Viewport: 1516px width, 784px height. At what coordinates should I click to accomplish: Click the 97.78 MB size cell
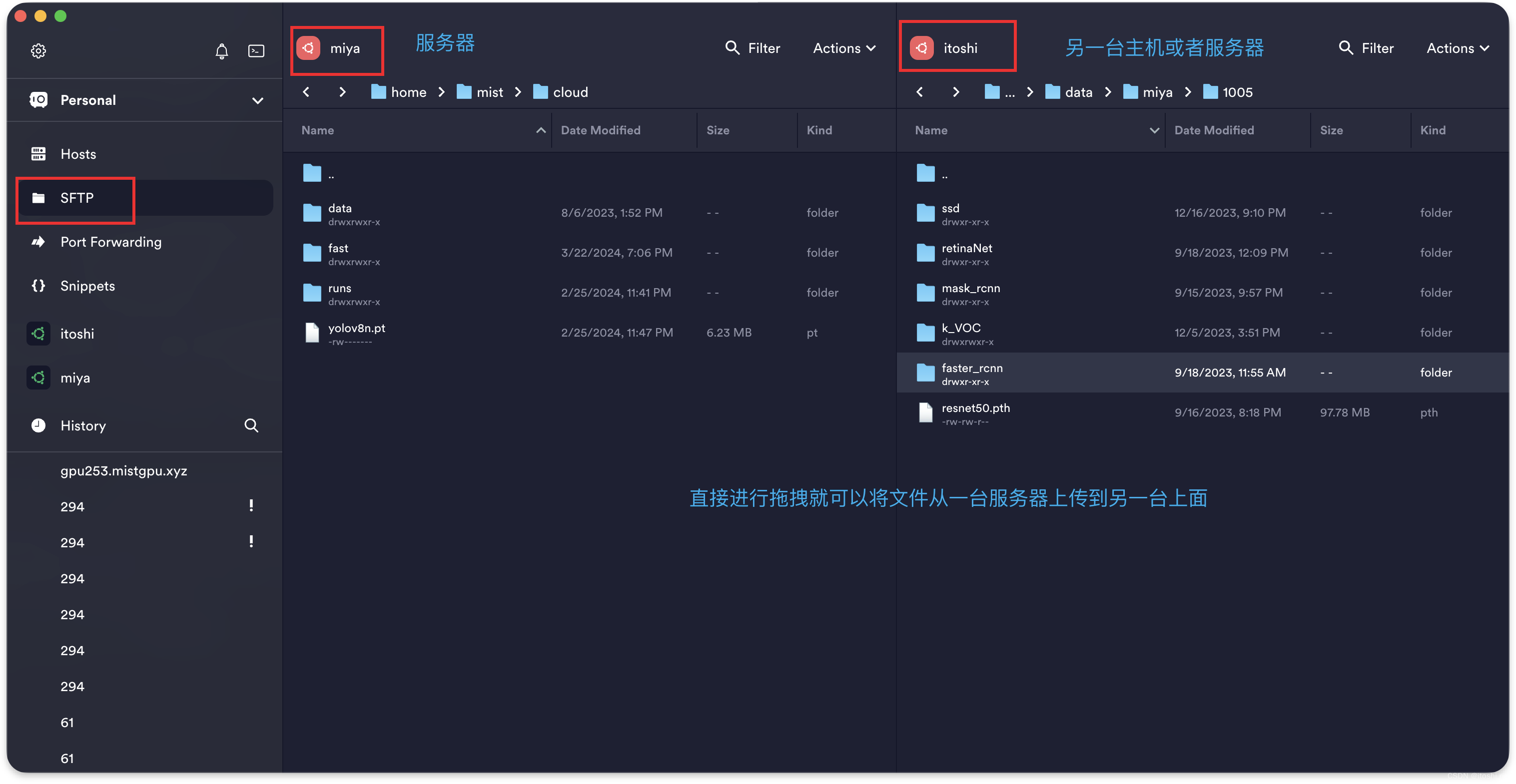coord(1345,413)
